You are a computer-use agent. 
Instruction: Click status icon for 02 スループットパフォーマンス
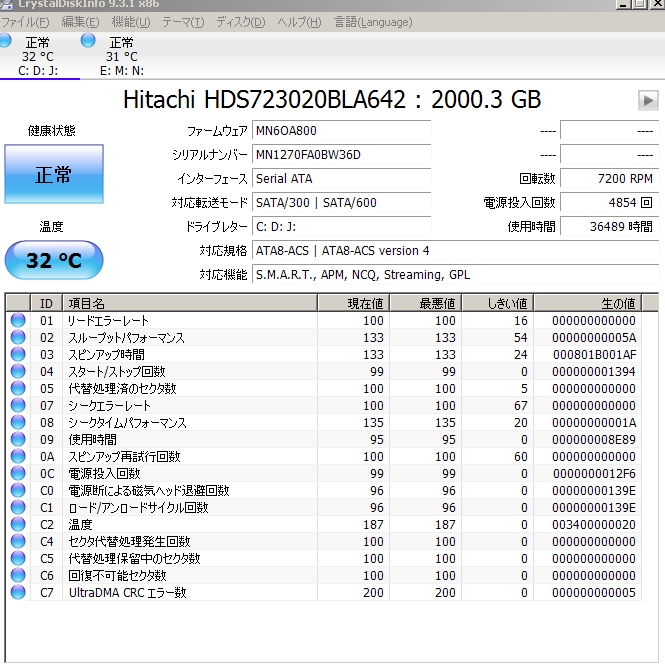pos(18,337)
